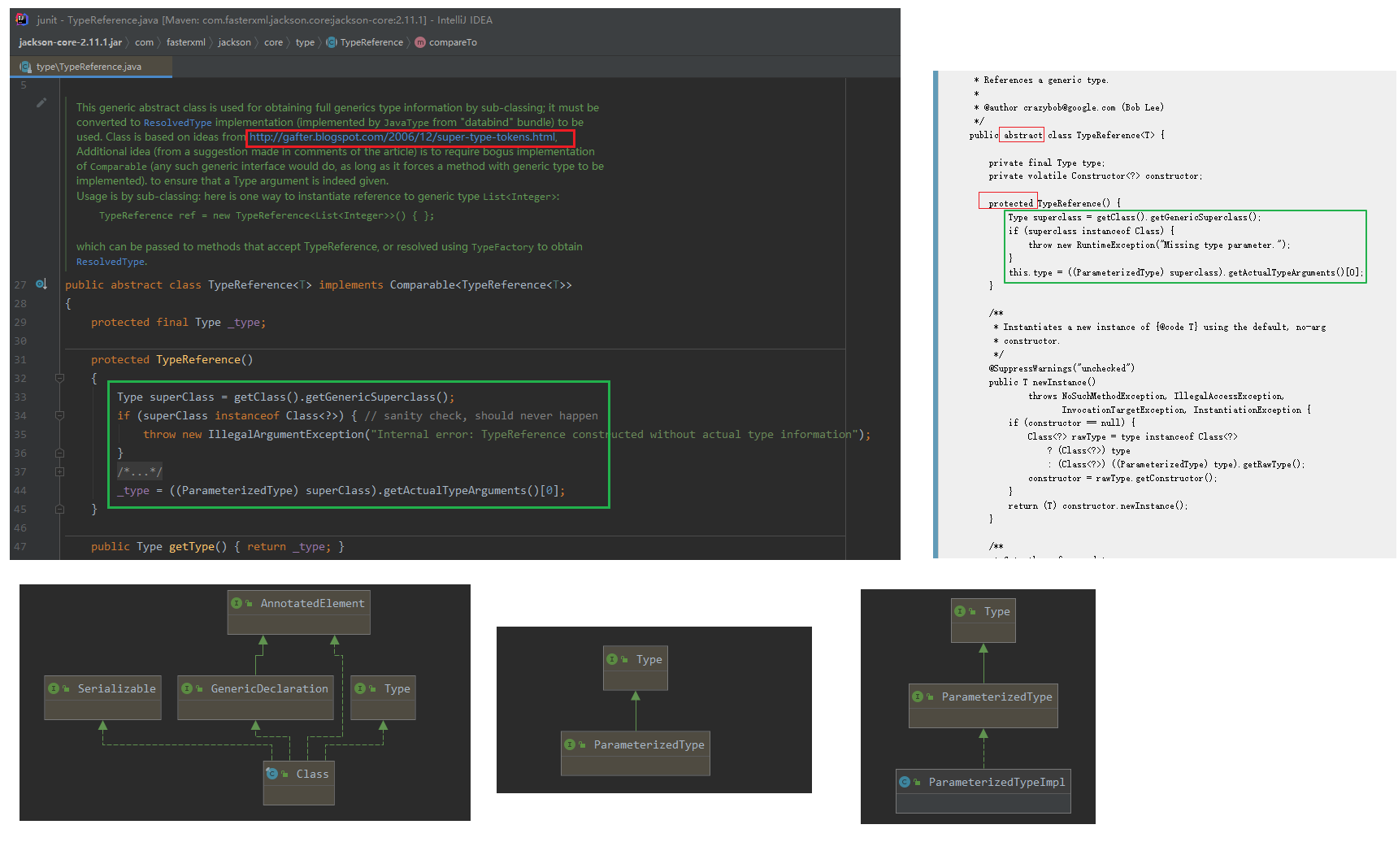Viewport: 1398px width, 868px height.
Task: Select the 'fasterxml' breadcrumb segment
Action: tap(186, 42)
